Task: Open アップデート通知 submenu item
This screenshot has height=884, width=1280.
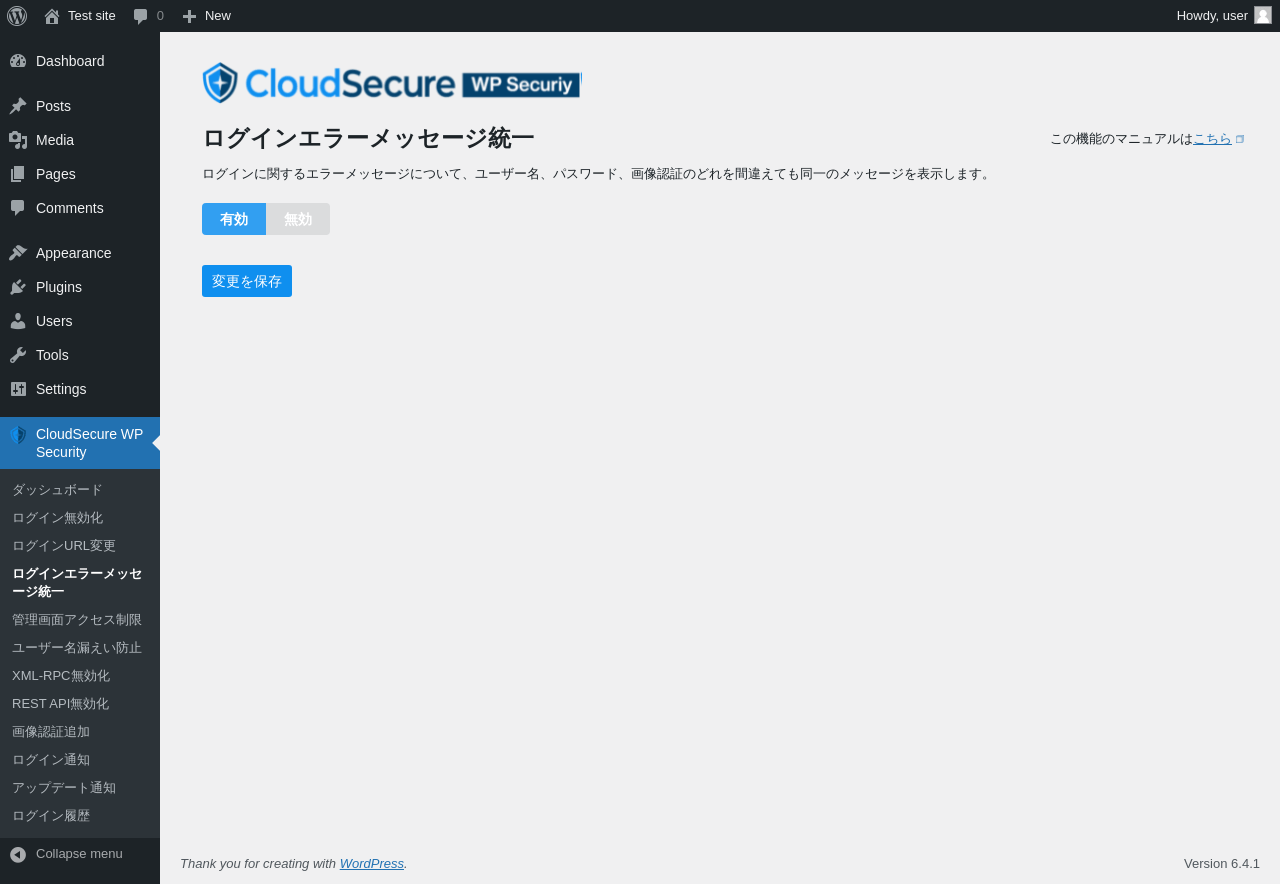Action: point(64,788)
